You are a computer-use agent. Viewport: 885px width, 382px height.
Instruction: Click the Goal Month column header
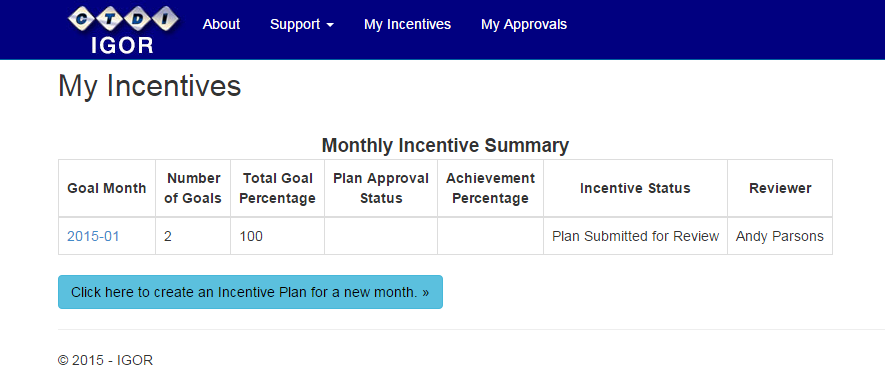pos(107,188)
